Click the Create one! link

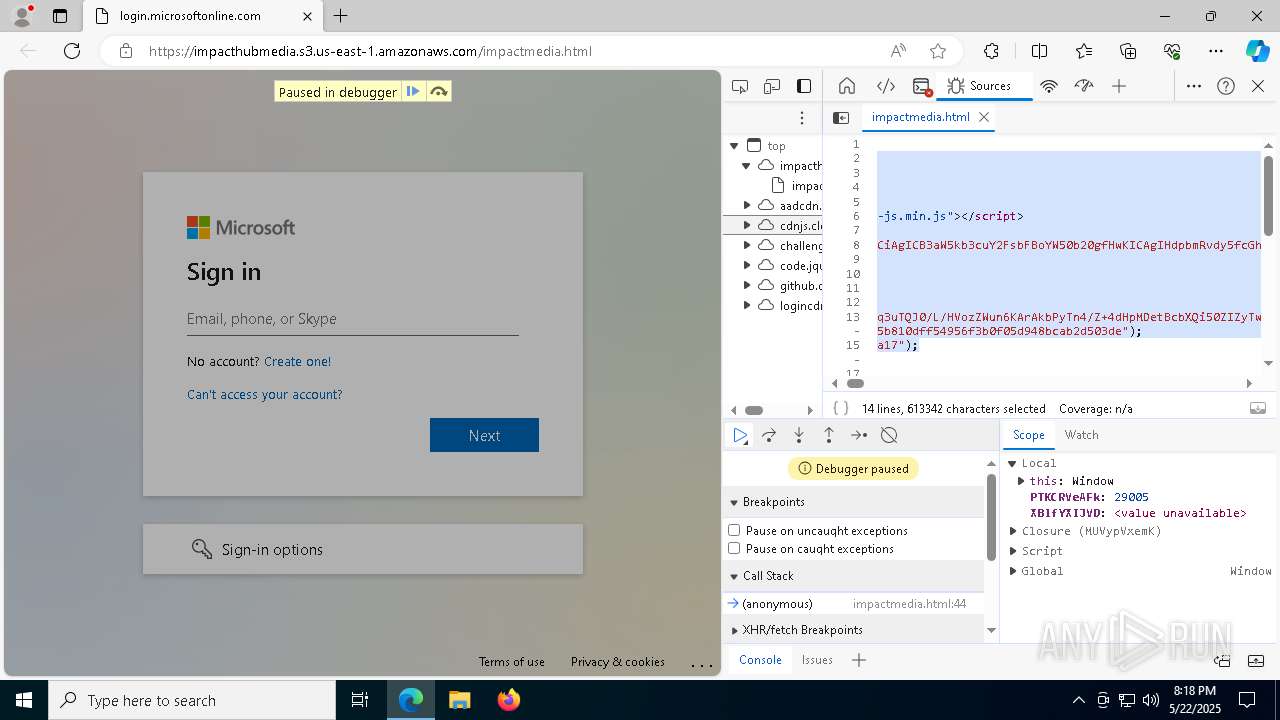(297, 361)
